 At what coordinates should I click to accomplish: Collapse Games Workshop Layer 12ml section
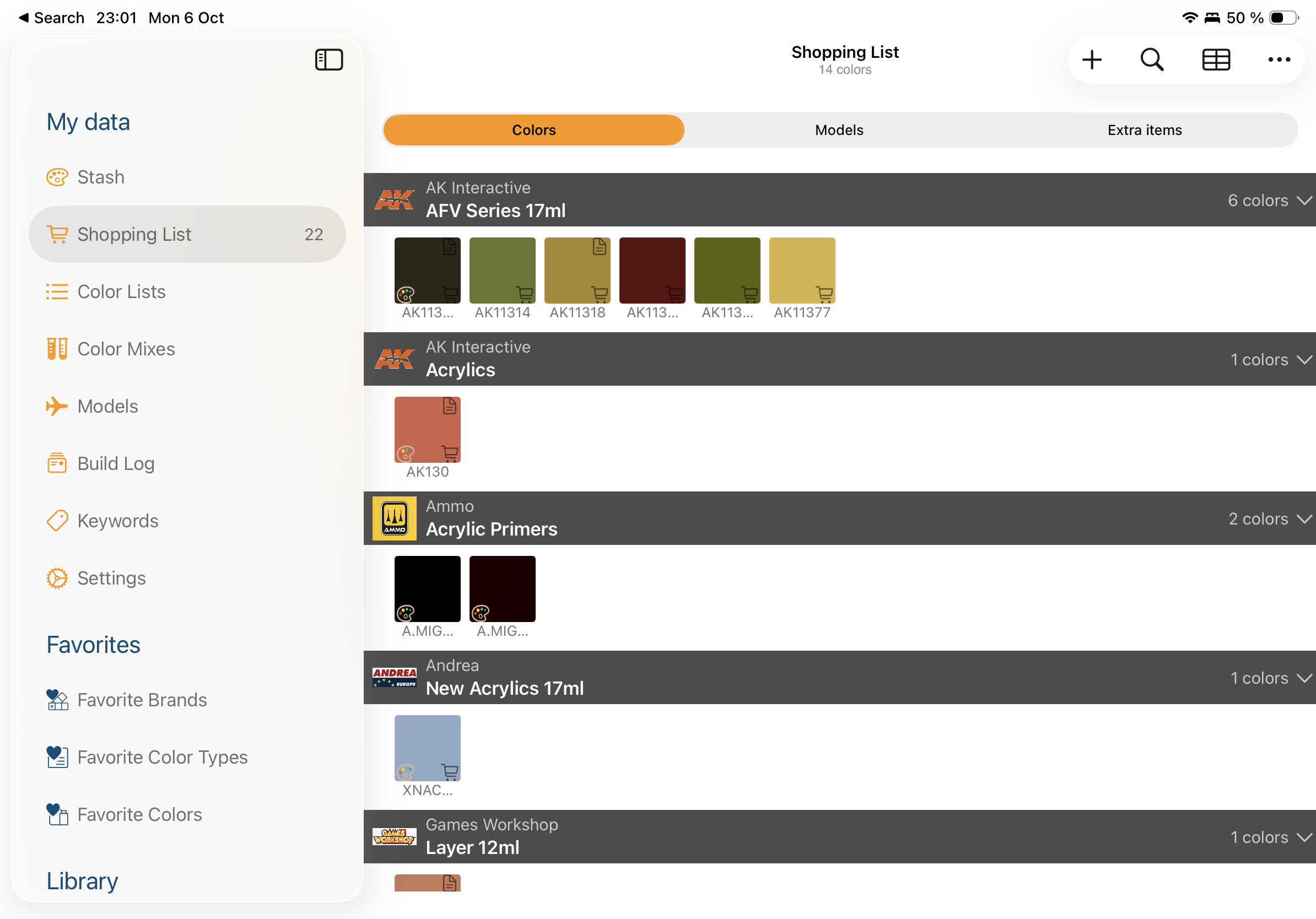click(1304, 837)
